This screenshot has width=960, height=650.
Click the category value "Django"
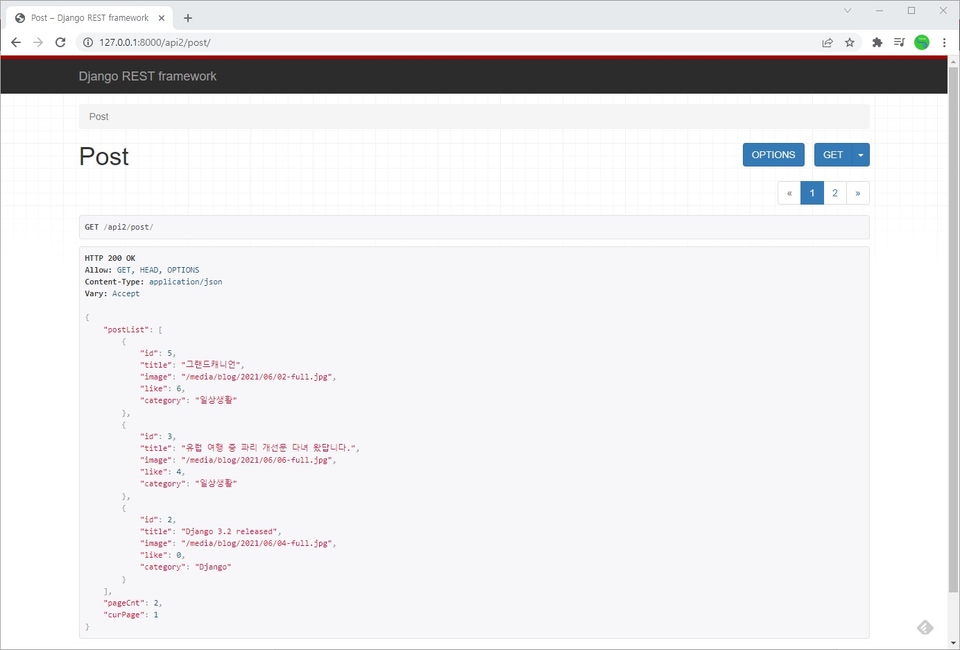(x=212, y=567)
